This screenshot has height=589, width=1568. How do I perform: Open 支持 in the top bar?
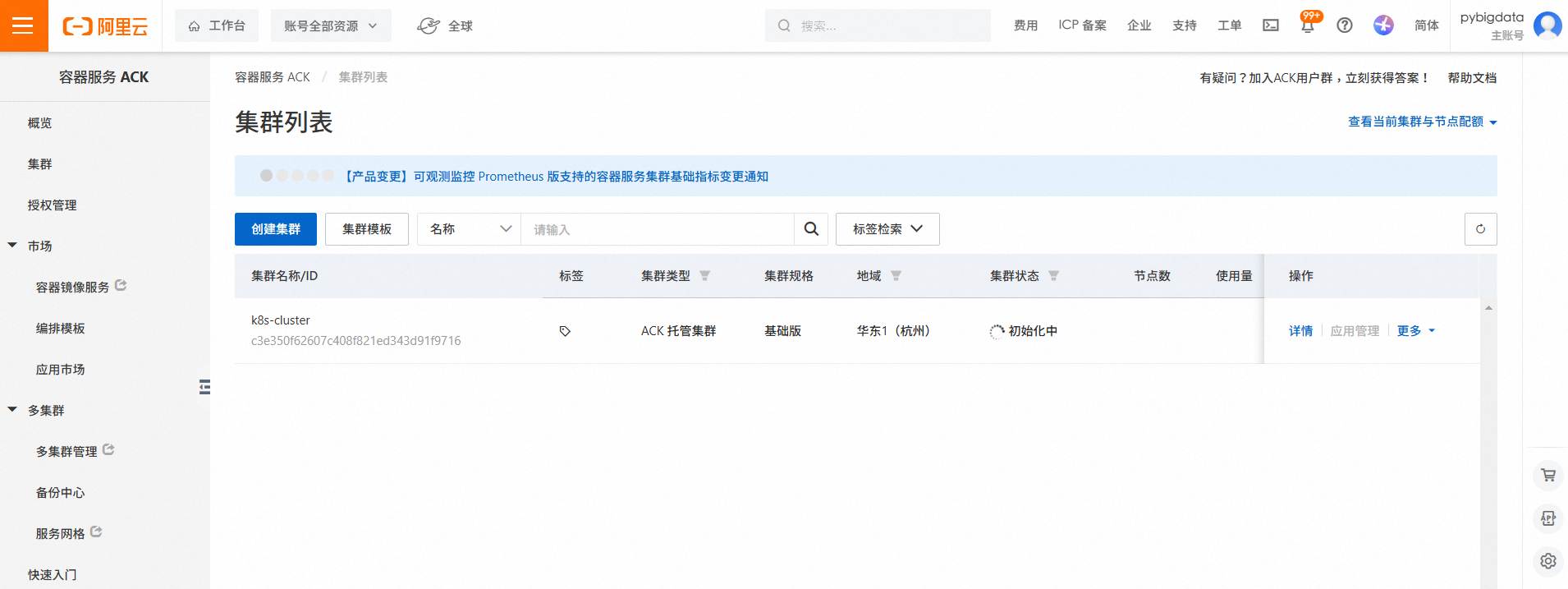1185,25
